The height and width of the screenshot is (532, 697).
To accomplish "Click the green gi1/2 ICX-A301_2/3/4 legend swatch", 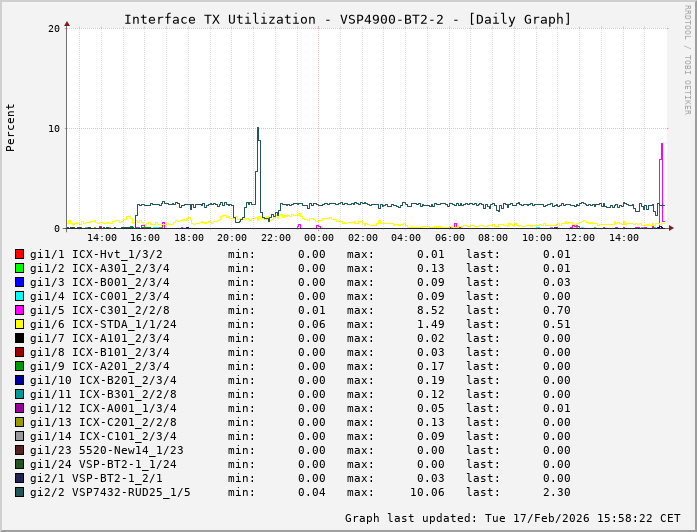I will [x=19, y=268].
